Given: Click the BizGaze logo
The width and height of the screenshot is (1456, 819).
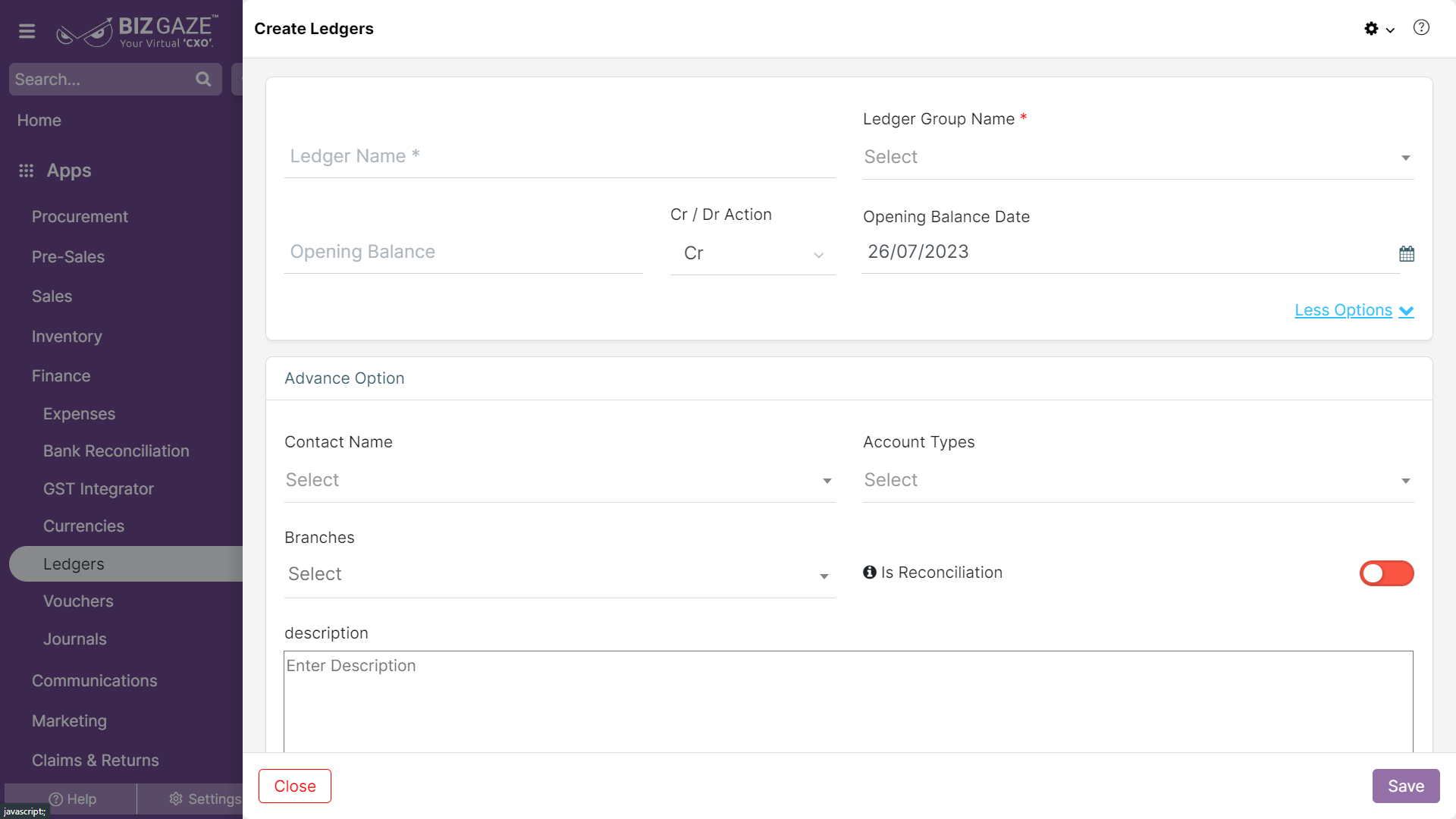Looking at the screenshot, I should [x=137, y=31].
